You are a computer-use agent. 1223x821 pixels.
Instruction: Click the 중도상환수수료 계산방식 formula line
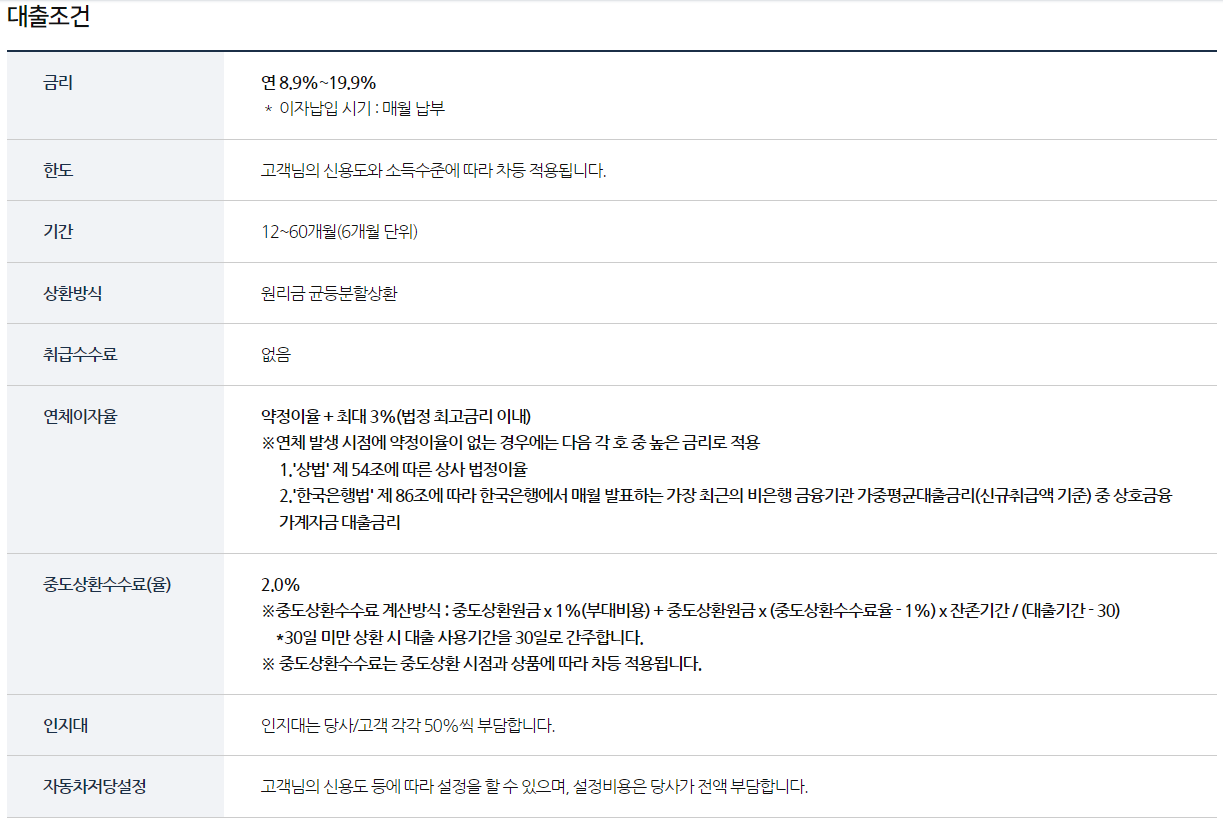[x=690, y=611]
